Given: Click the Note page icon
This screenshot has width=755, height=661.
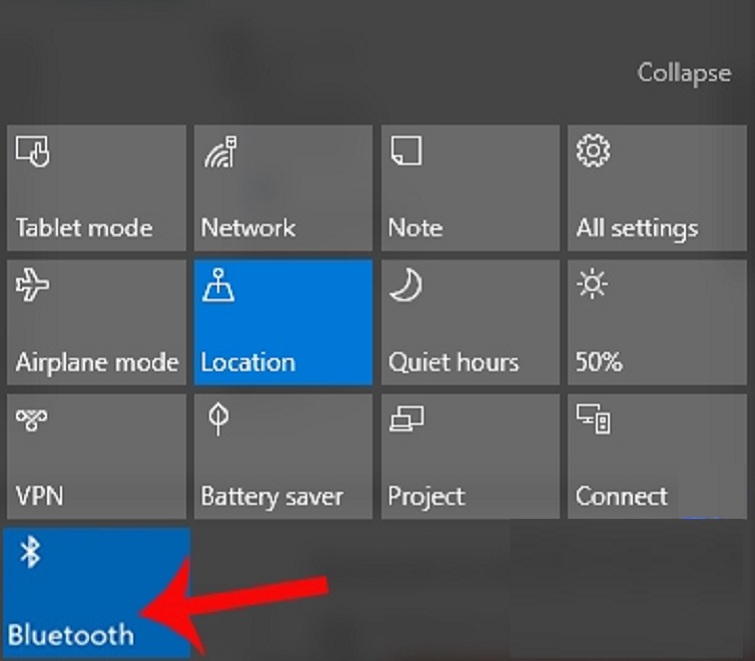Looking at the screenshot, I should [406, 152].
